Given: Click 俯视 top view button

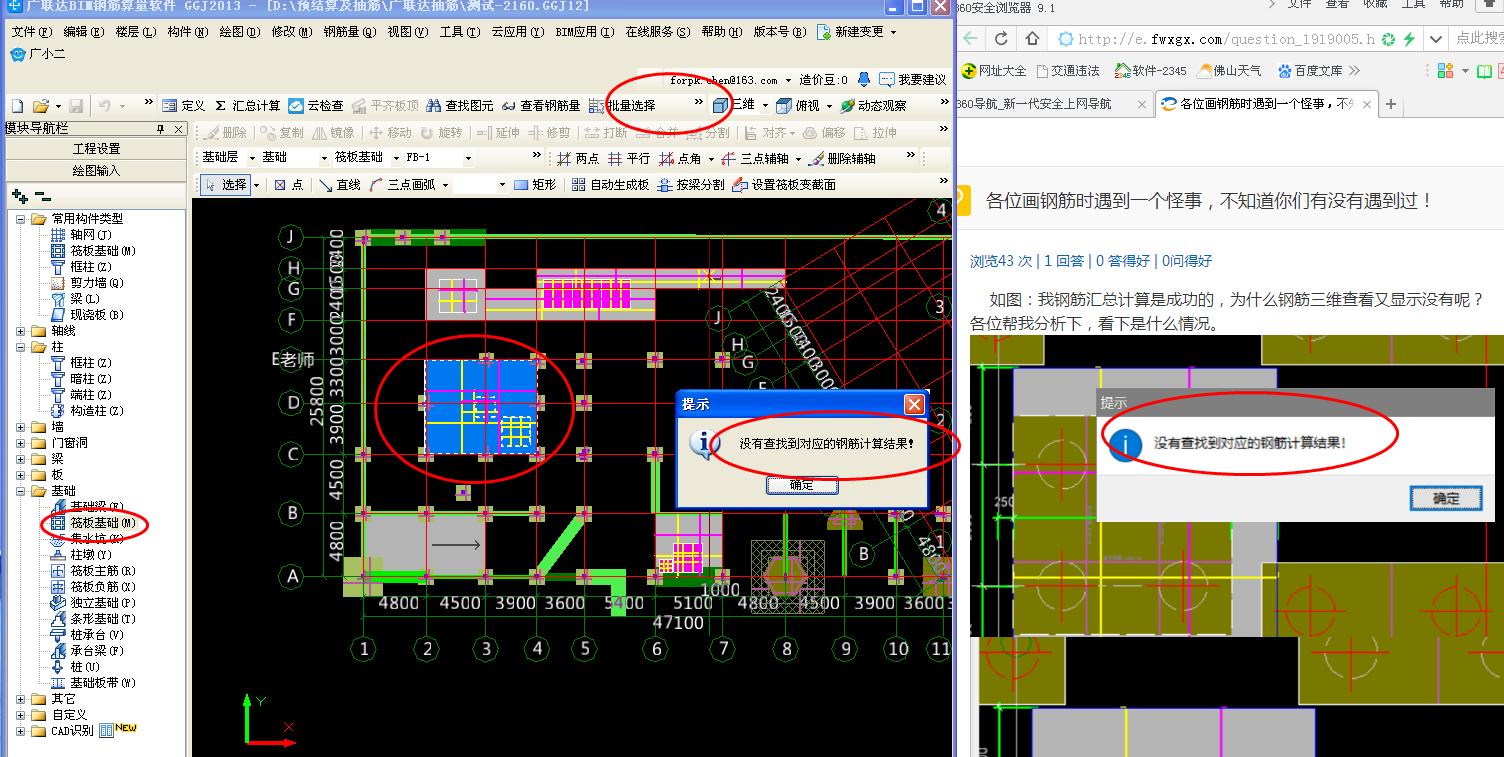Looking at the screenshot, I should tap(799, 105).
